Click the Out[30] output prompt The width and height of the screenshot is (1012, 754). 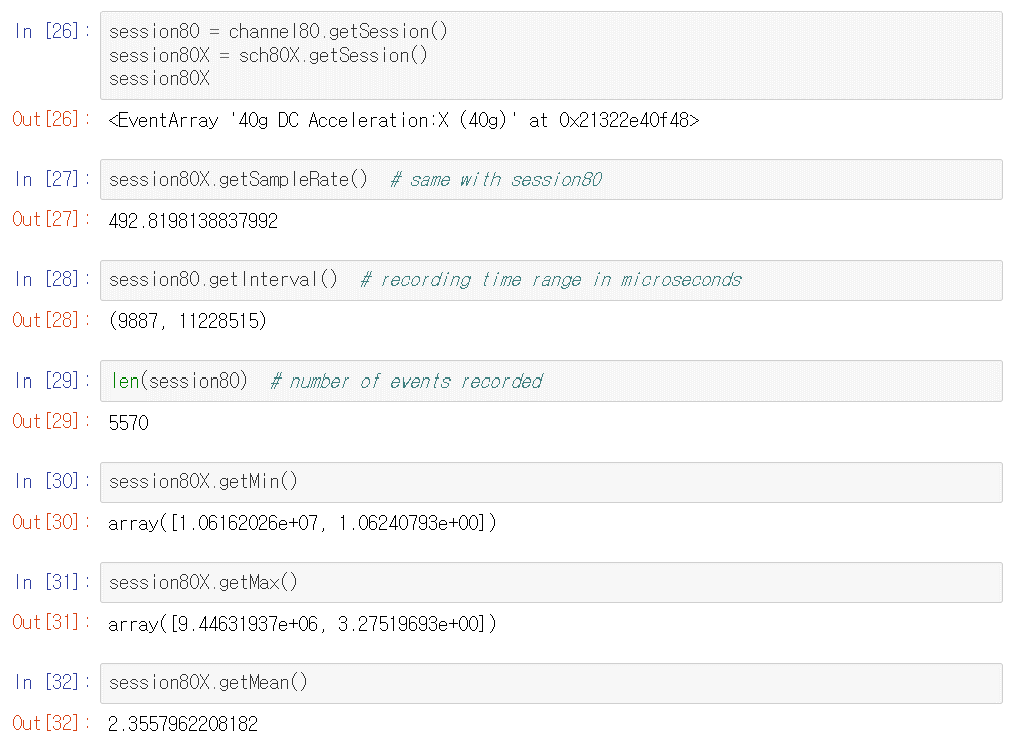pyautogui.click(x=46, y=522)
